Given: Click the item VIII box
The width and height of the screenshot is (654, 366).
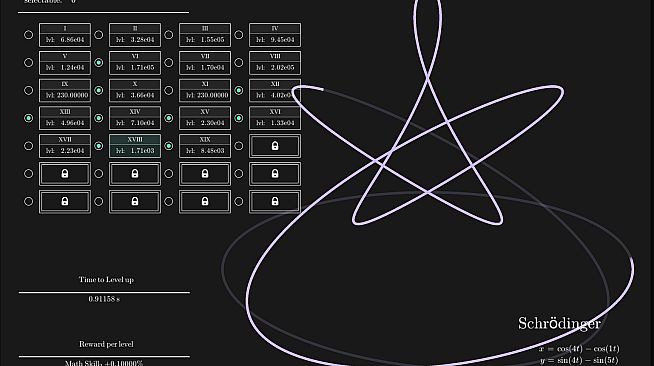Looking at the screenshot, I should click(x=275, y=63).
